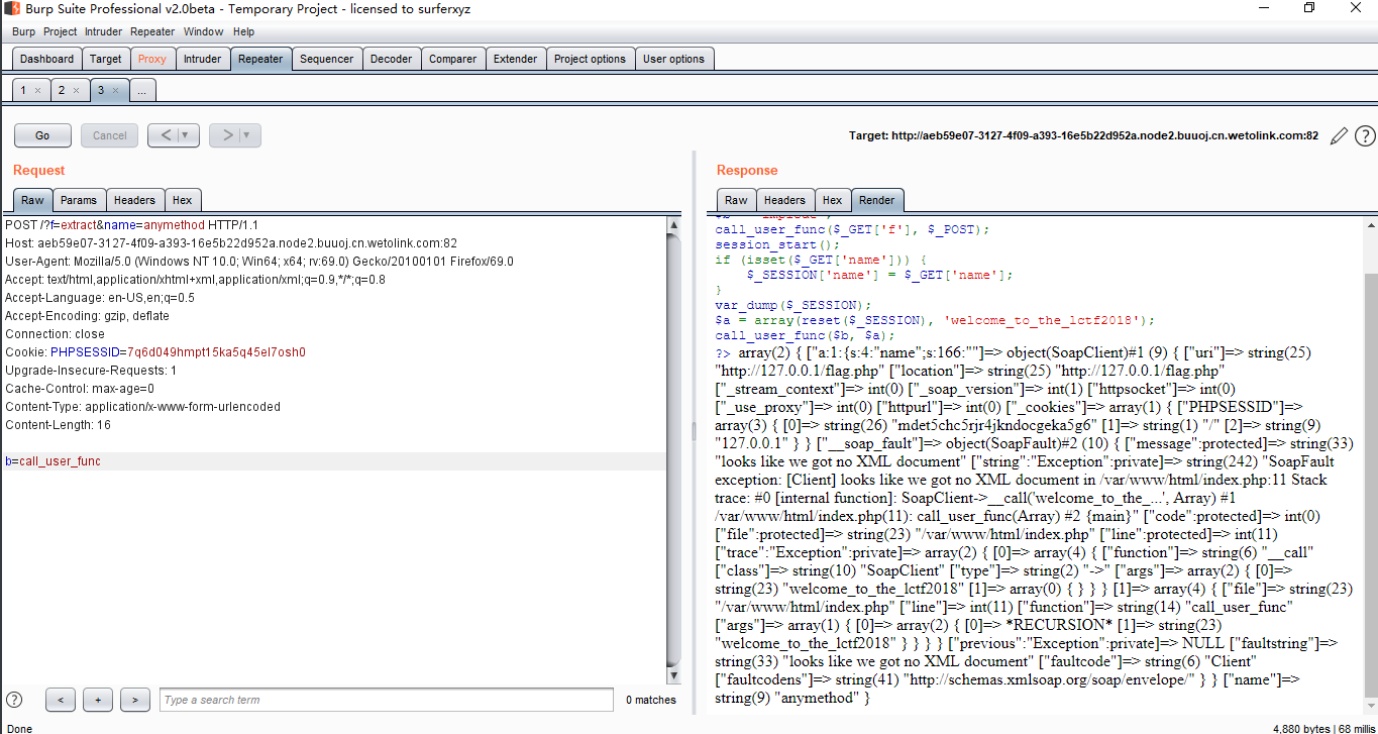Close repeater tab 3

(114, 90)
